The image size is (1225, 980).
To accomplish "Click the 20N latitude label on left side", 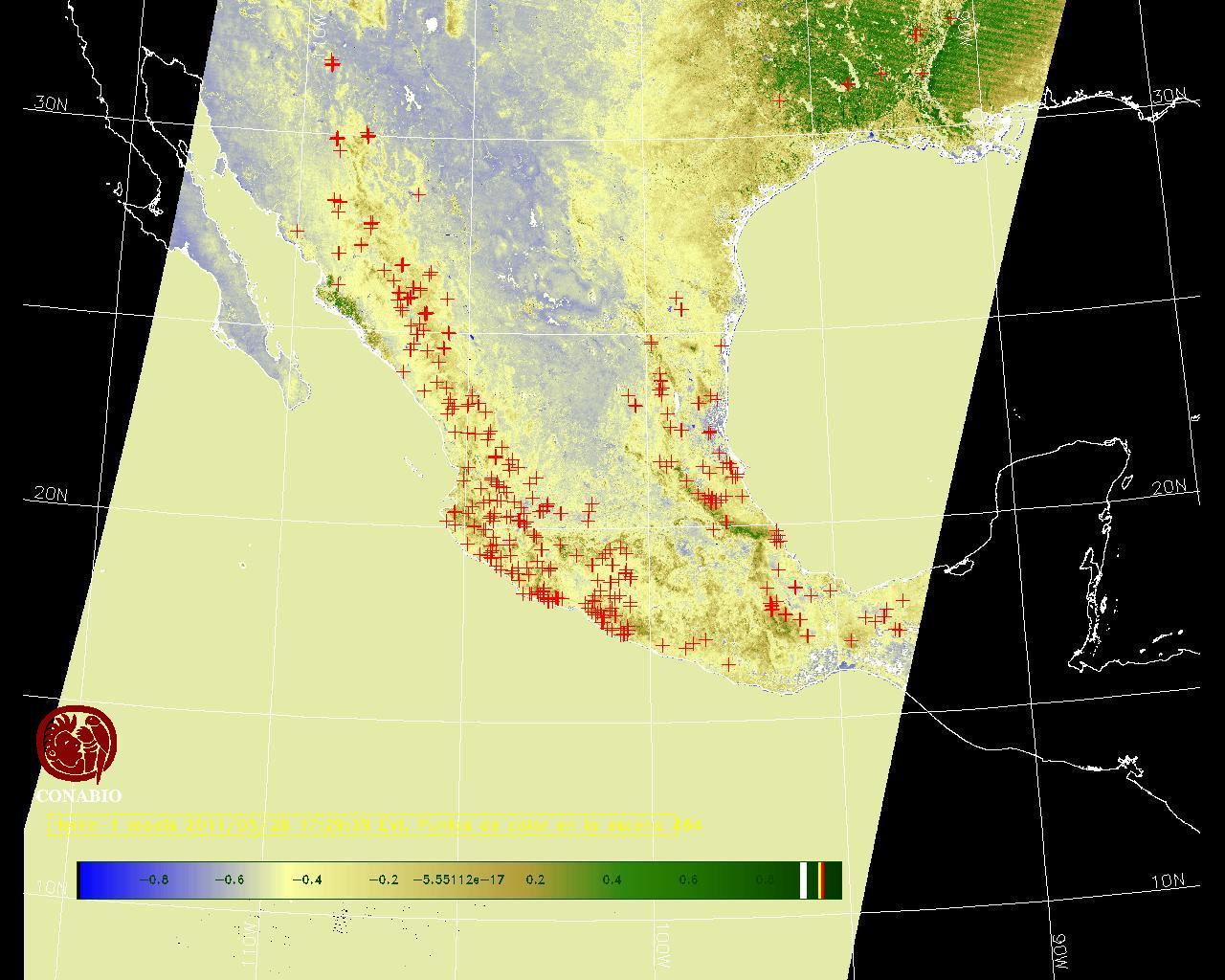I will (51, 494).
